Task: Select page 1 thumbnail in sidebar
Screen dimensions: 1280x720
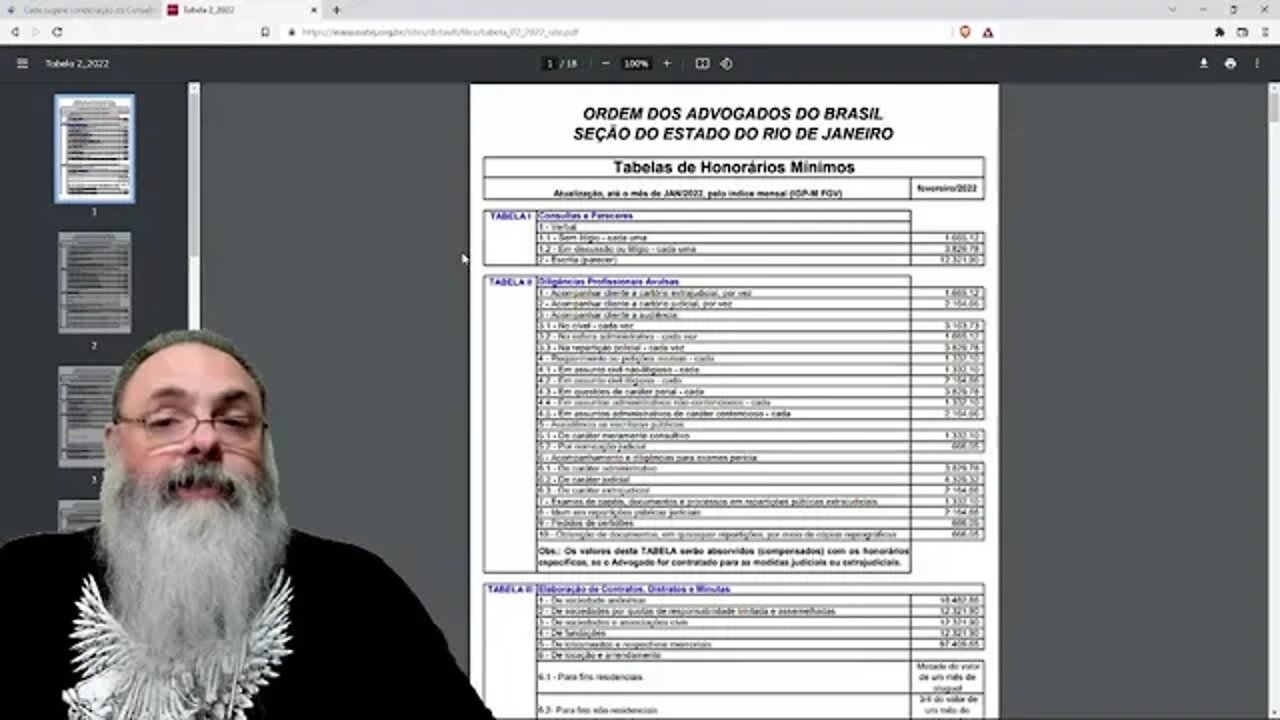Action: [94, 149]
